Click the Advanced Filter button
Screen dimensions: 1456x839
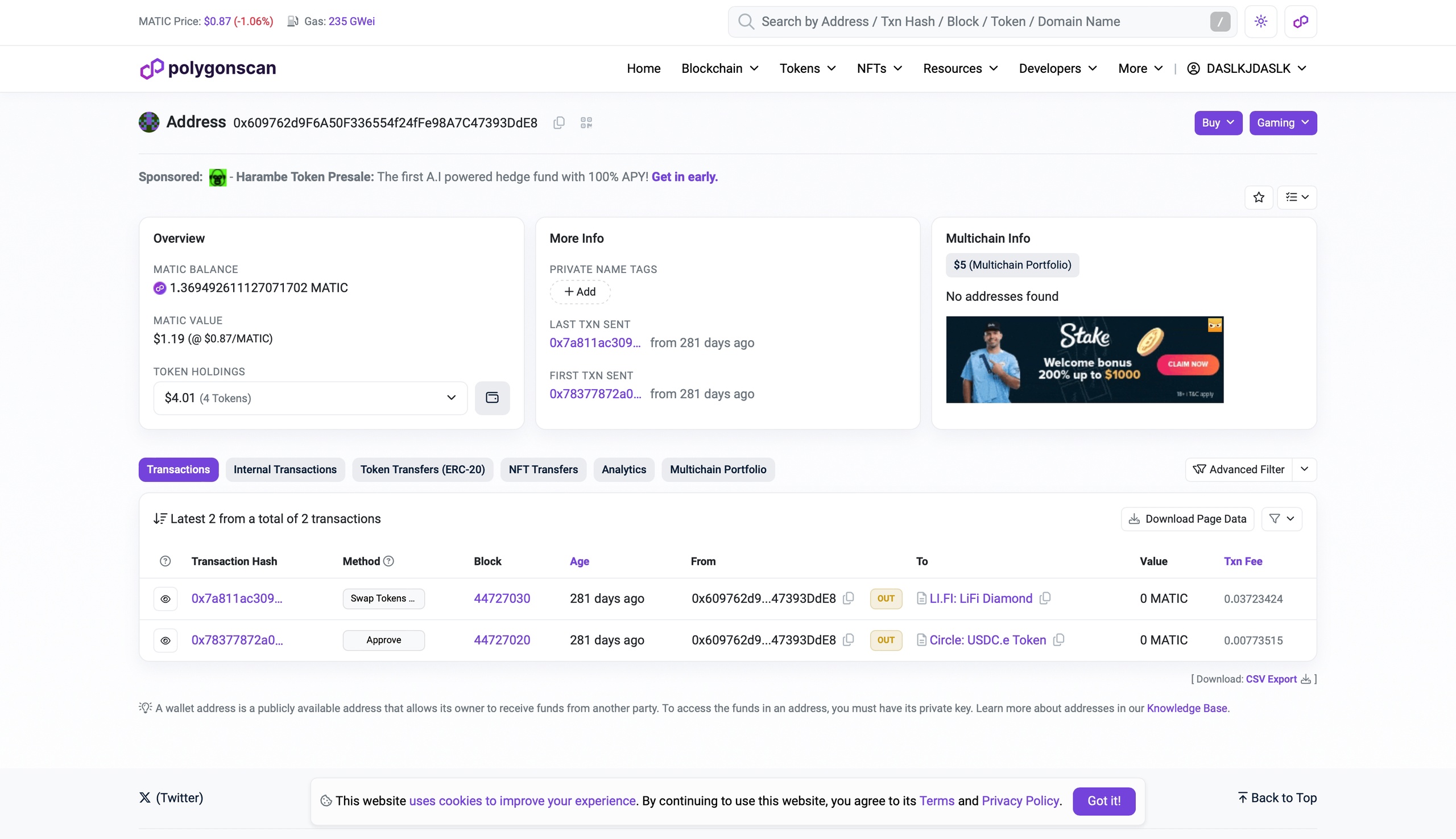(x=1238, y=469)
